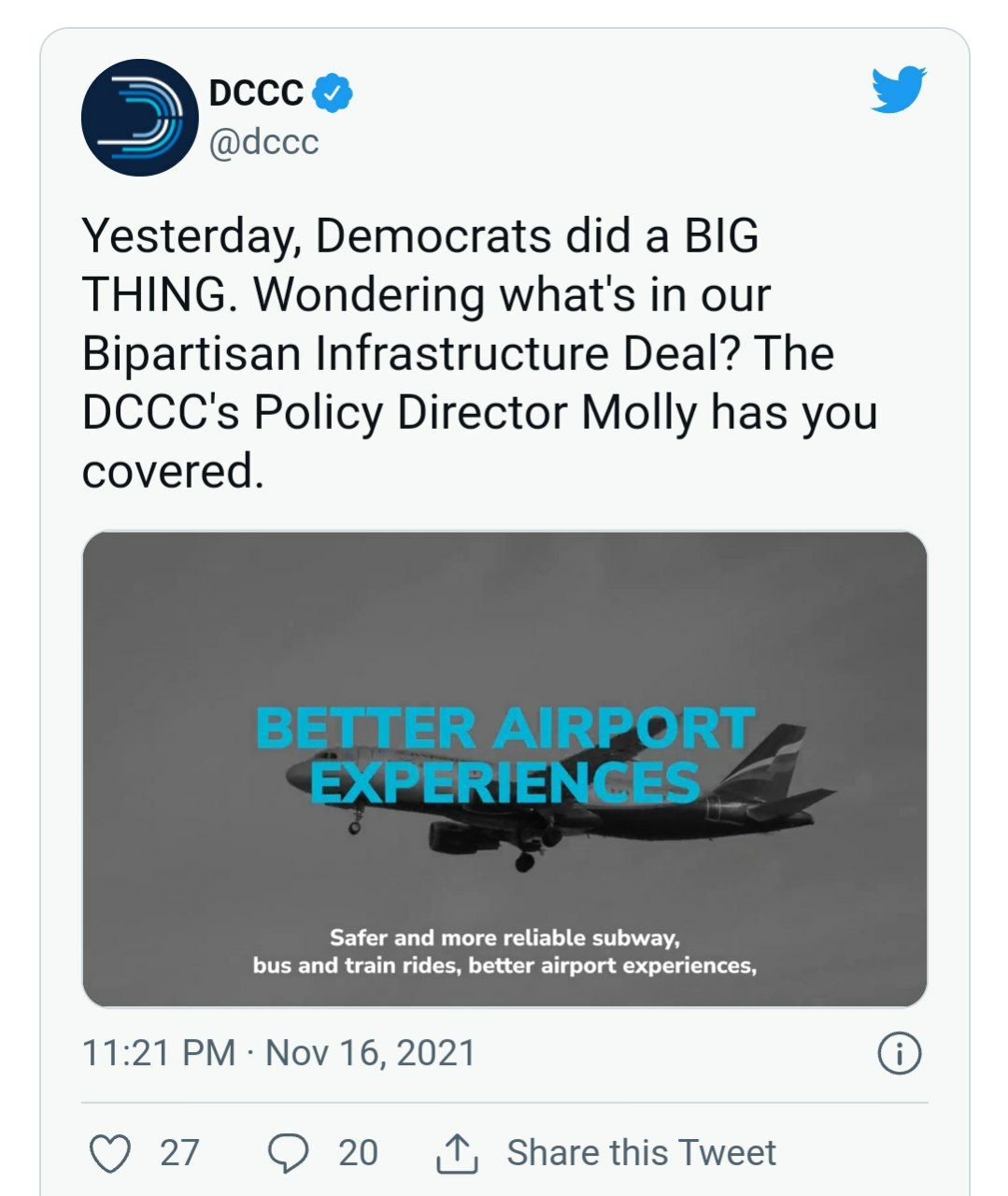
Task: Click the like count of 27
Action: tap(179, 1153)
